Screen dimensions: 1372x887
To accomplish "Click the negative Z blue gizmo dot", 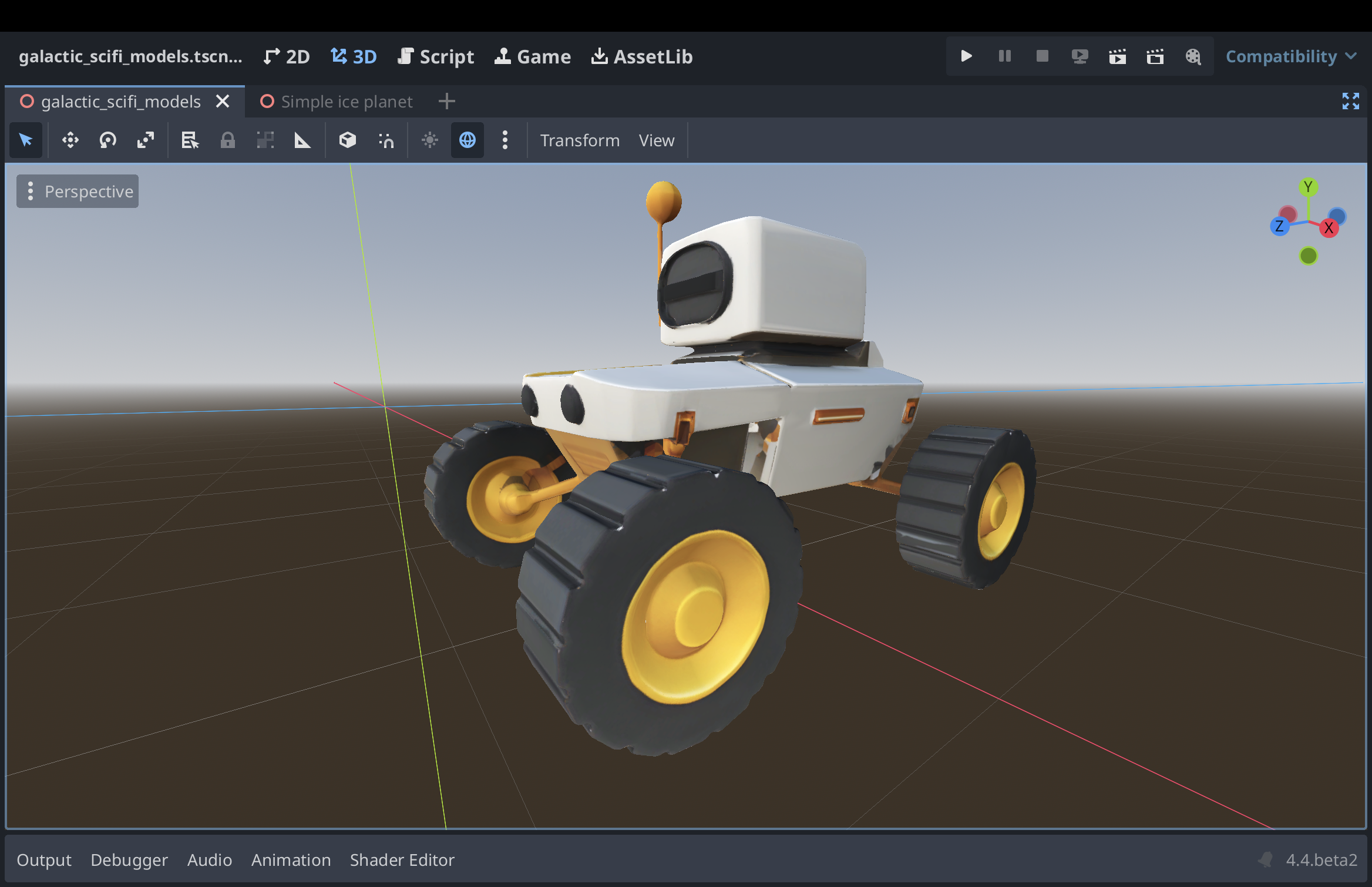I will (x=1337, y=216).
